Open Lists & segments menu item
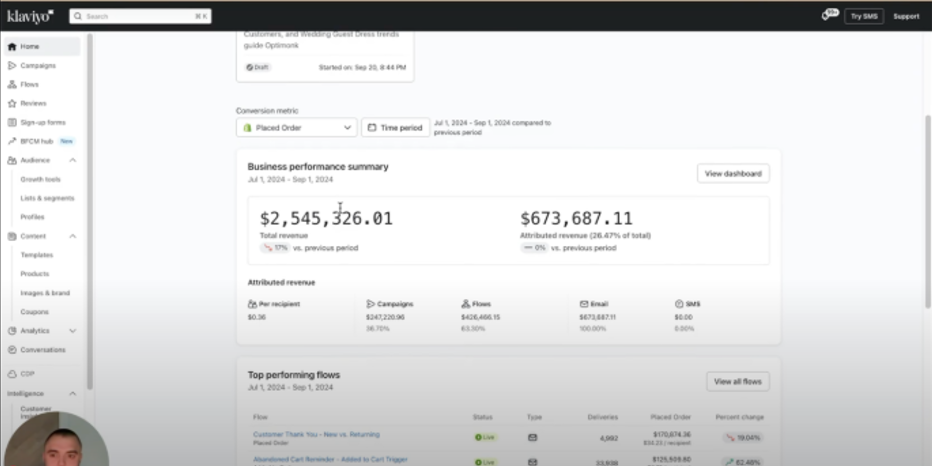The image size is (932, 466). [47, 198]
